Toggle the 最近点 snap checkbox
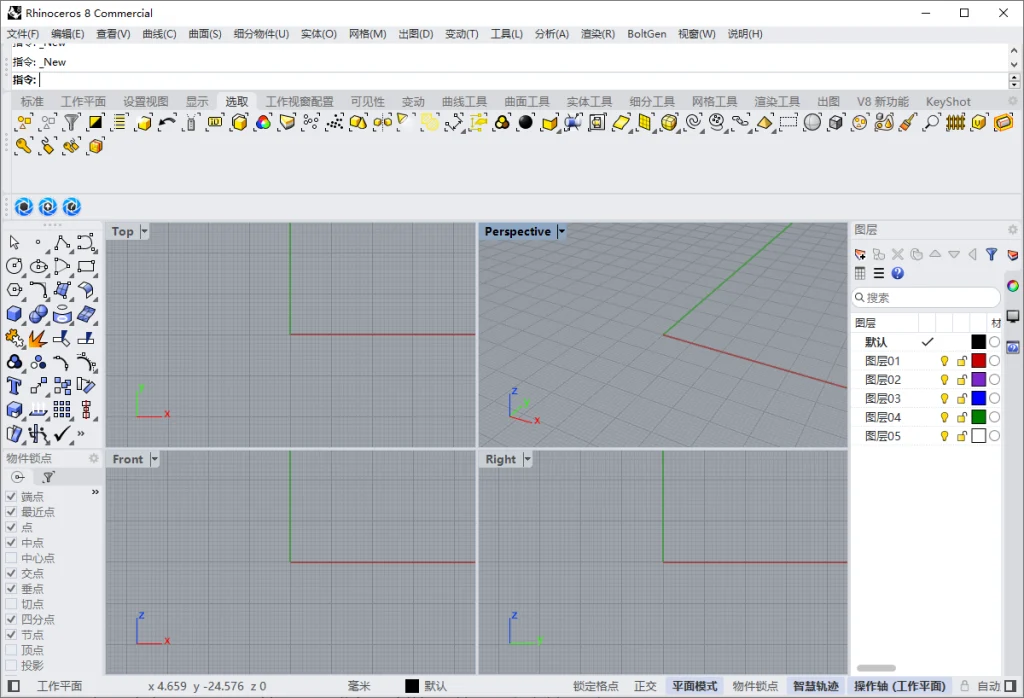This screenshot has width=1024, height=698. [x=11, y=512]
